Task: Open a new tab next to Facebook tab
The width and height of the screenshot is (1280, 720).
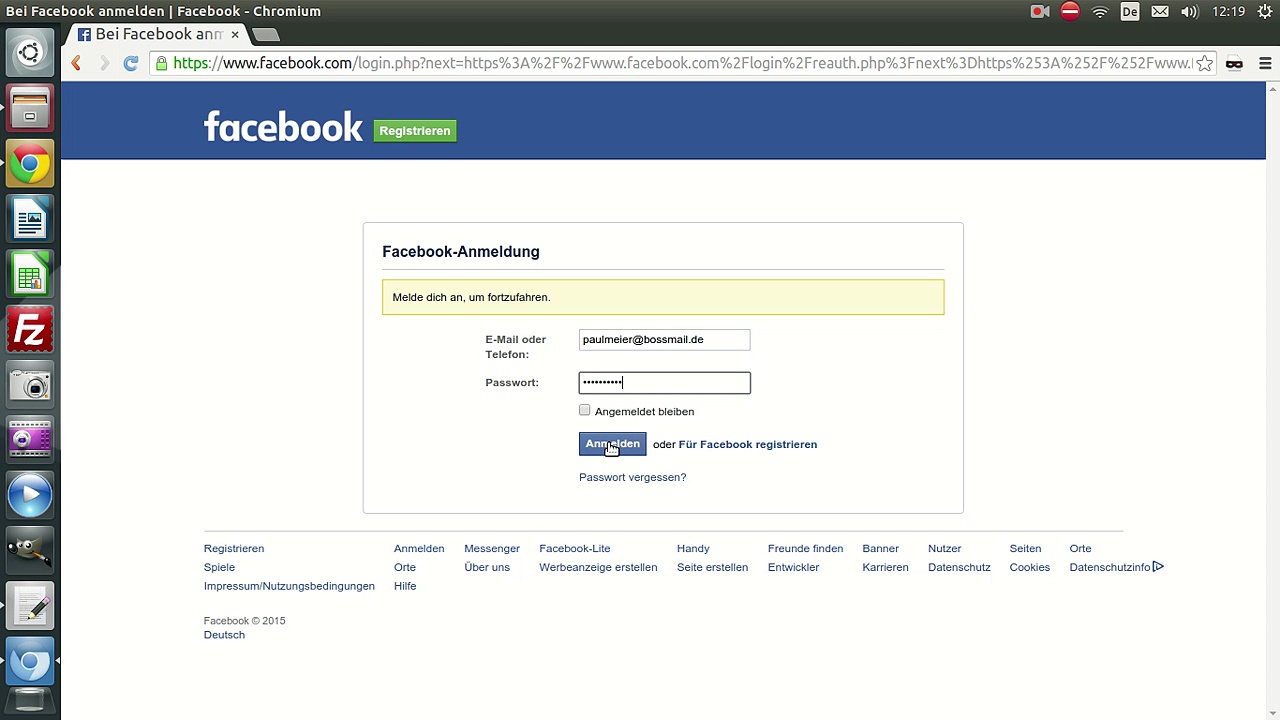Action: (x=265, y=35)
